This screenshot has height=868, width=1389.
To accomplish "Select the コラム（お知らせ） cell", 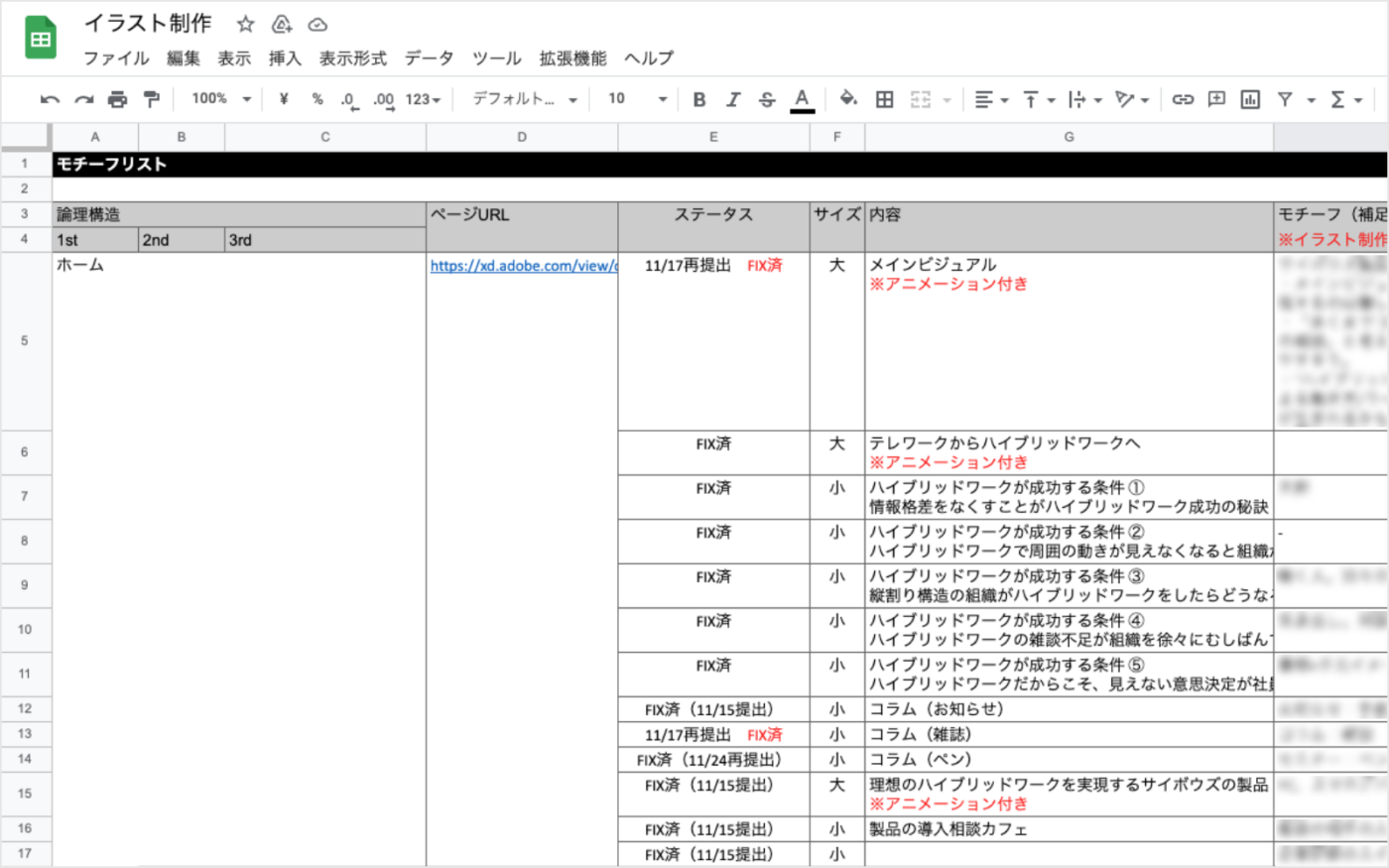I will click(x=1069, y=710).
